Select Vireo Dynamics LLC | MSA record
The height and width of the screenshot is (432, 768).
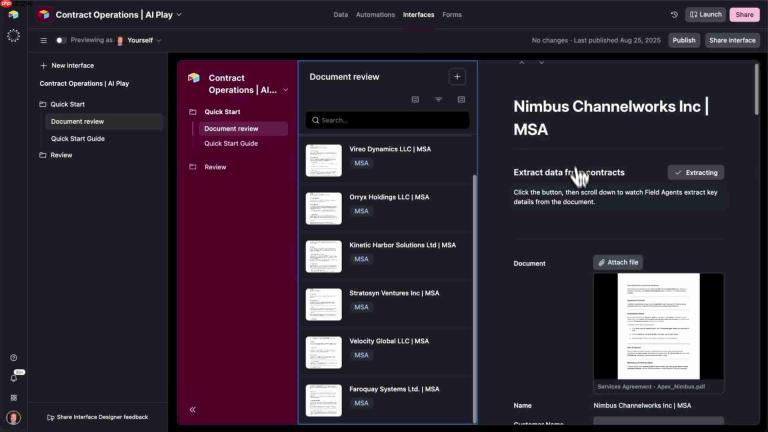click(386, 160)
